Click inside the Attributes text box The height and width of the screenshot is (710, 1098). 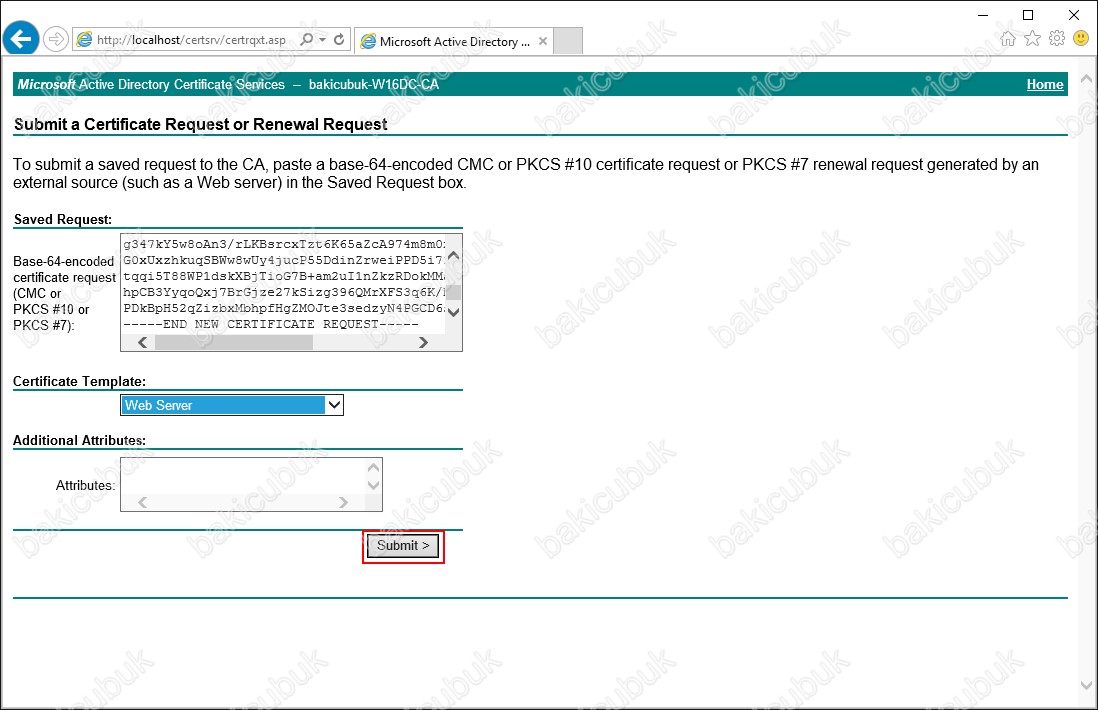coord(243,476)
